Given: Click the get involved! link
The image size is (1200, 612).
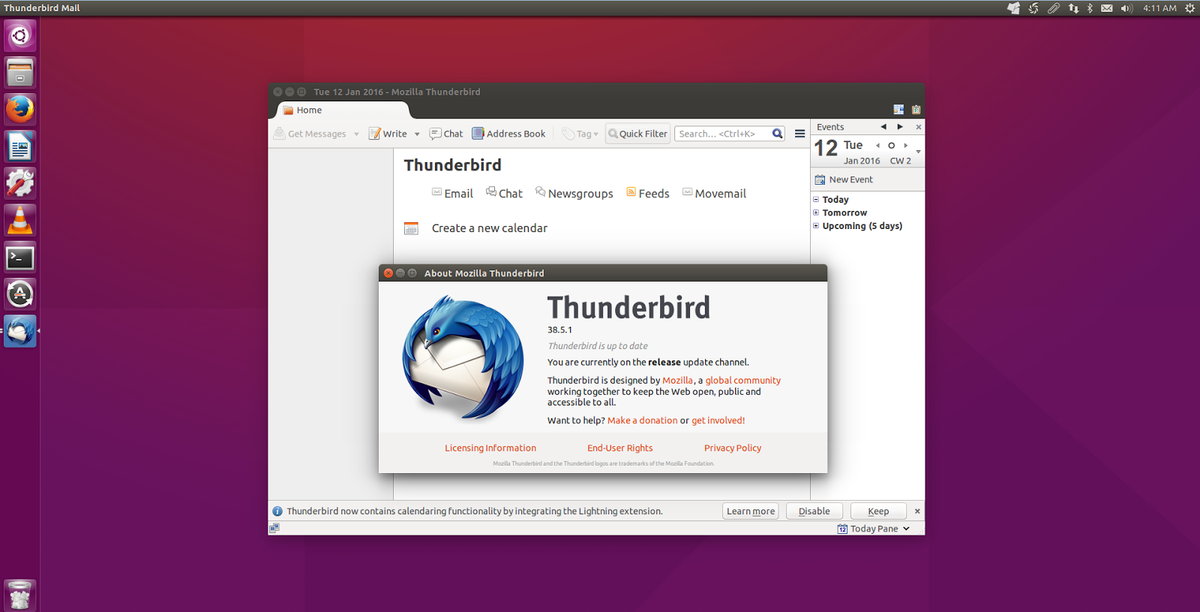Looking at the screenshot, I should click(x=718, y=420).
